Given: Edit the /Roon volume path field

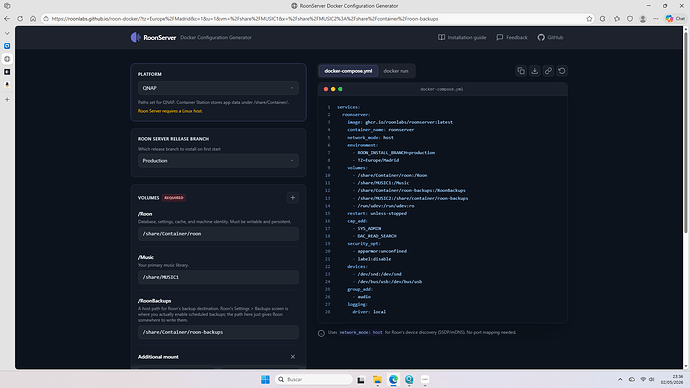Looking at the screenshot, I should pyautogui.click(x=218, y=234).
